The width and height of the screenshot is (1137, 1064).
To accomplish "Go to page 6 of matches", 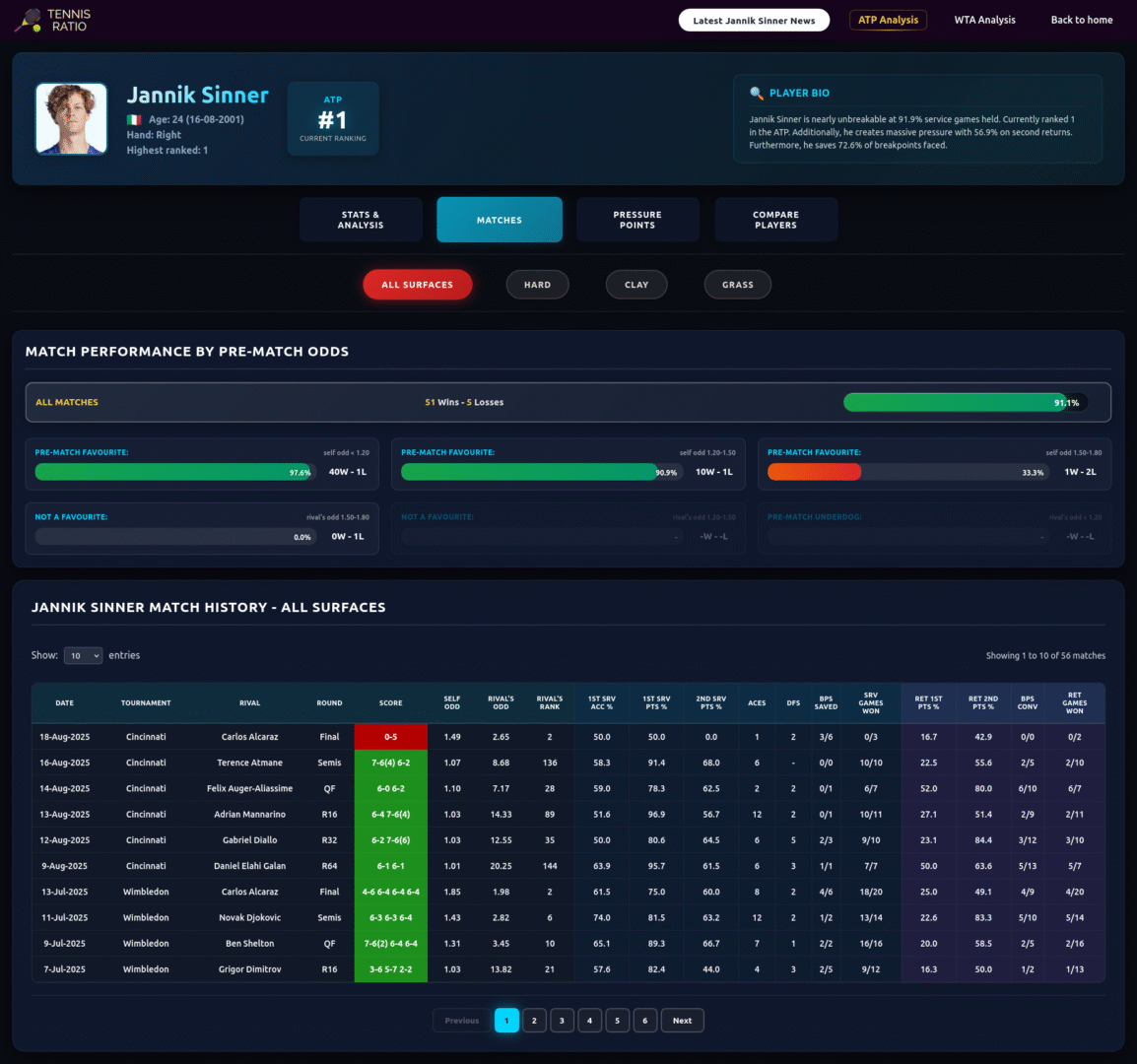I will click(x=644, y=1021).
